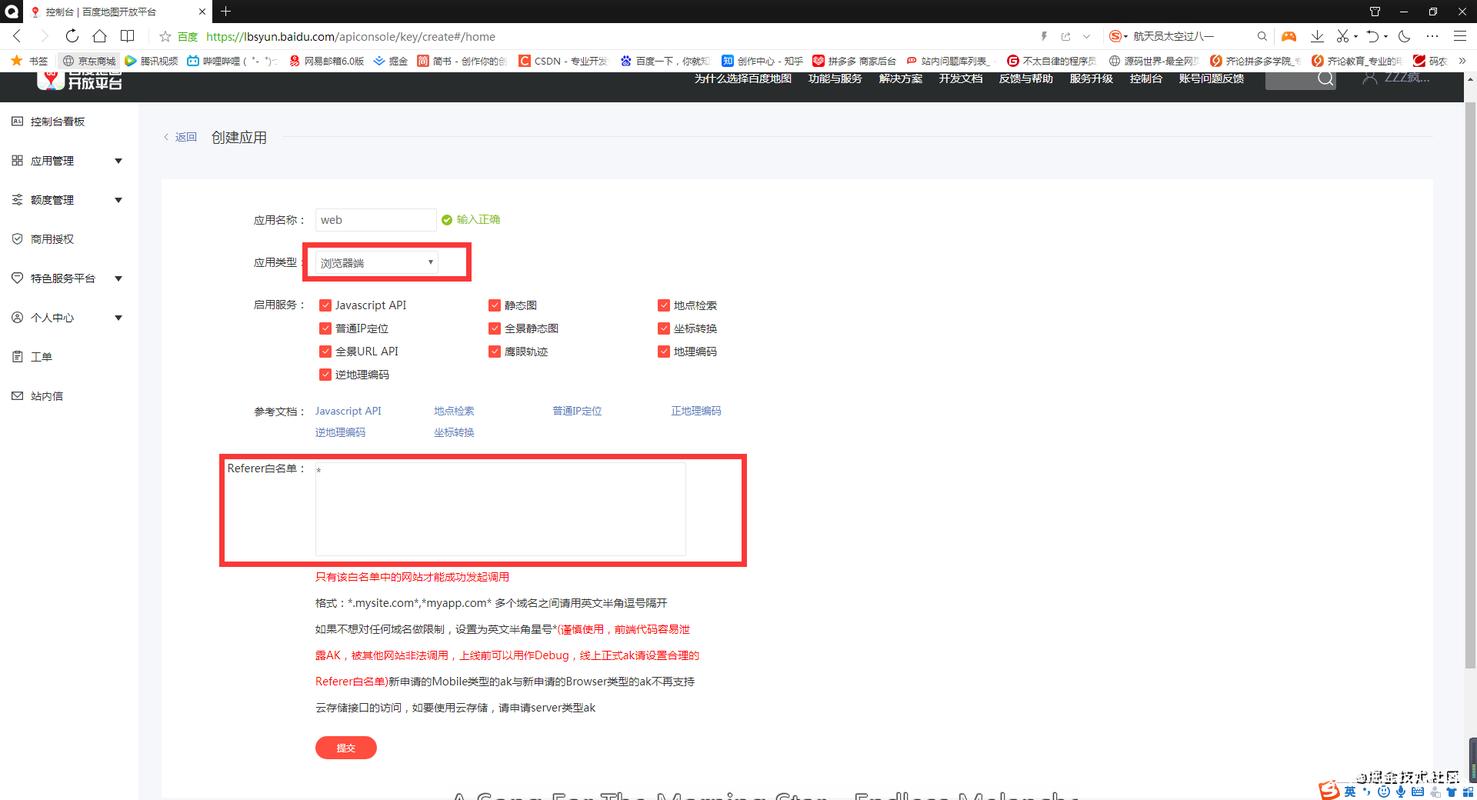Viewport: 1477px width, 800px height.
Task: Expand 额度管理 sidebar section
Action: pyautogui.click(x=68, y=200)
